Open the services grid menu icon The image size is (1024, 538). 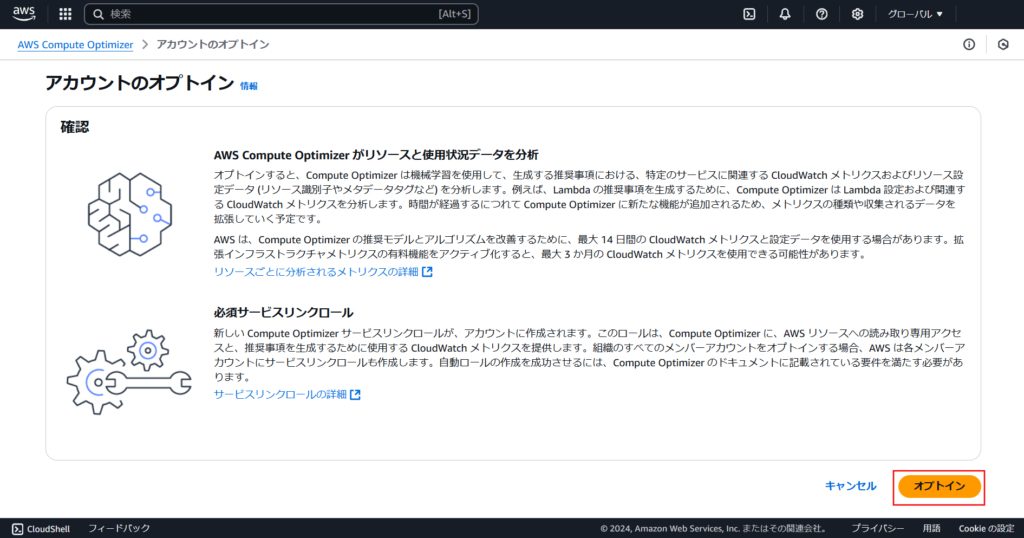click(x=65, y=14)
